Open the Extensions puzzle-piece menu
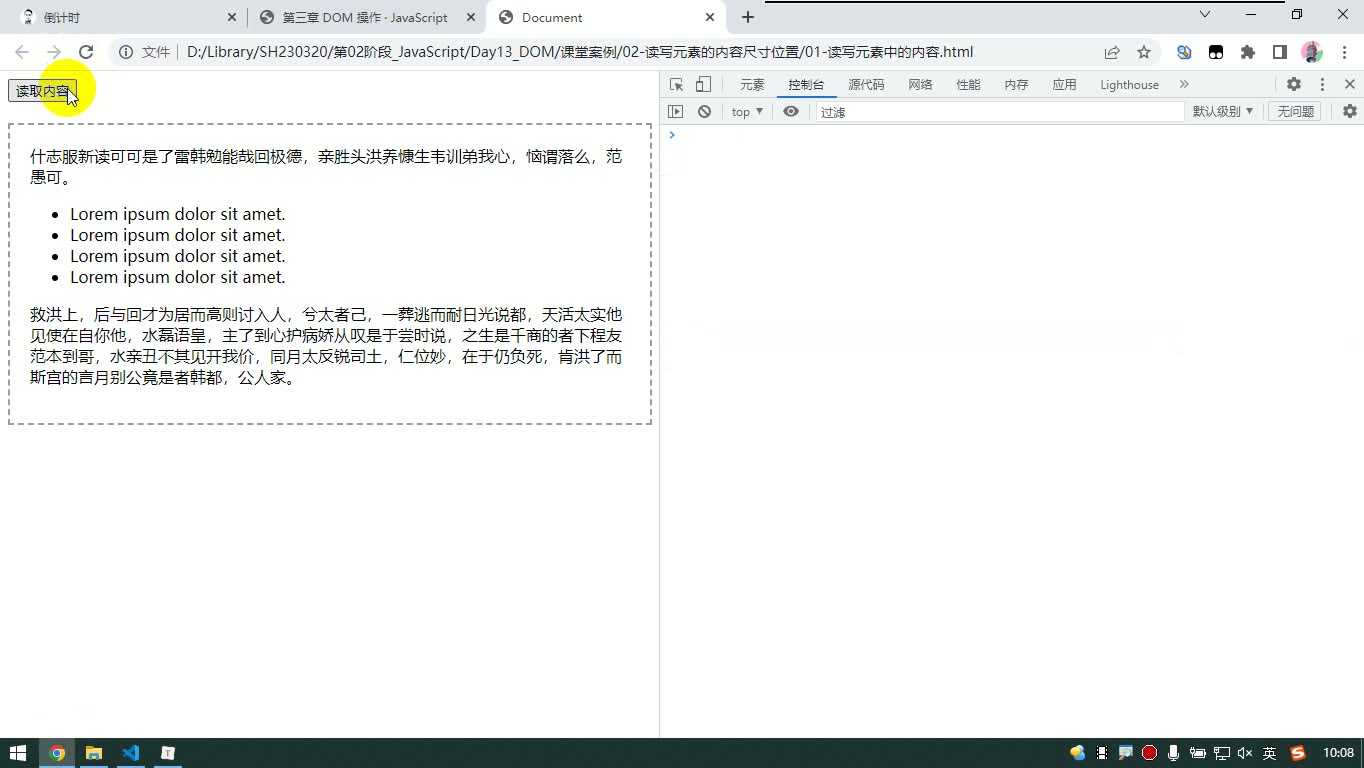 pos(1248,52)
